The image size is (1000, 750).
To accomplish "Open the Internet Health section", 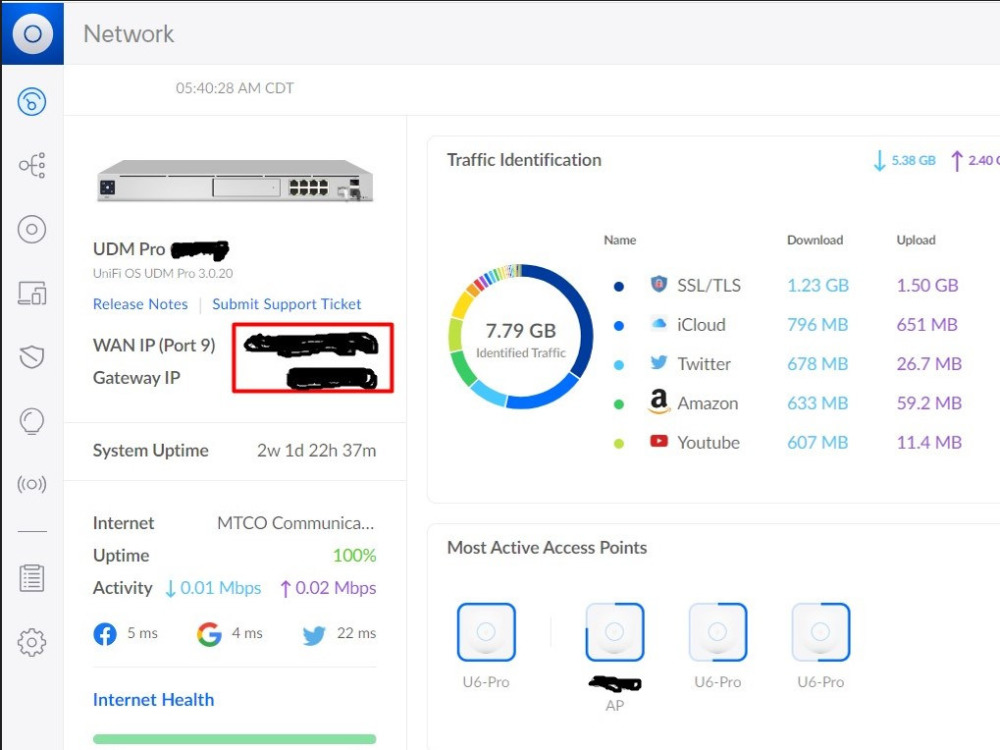I will [153, 699].
